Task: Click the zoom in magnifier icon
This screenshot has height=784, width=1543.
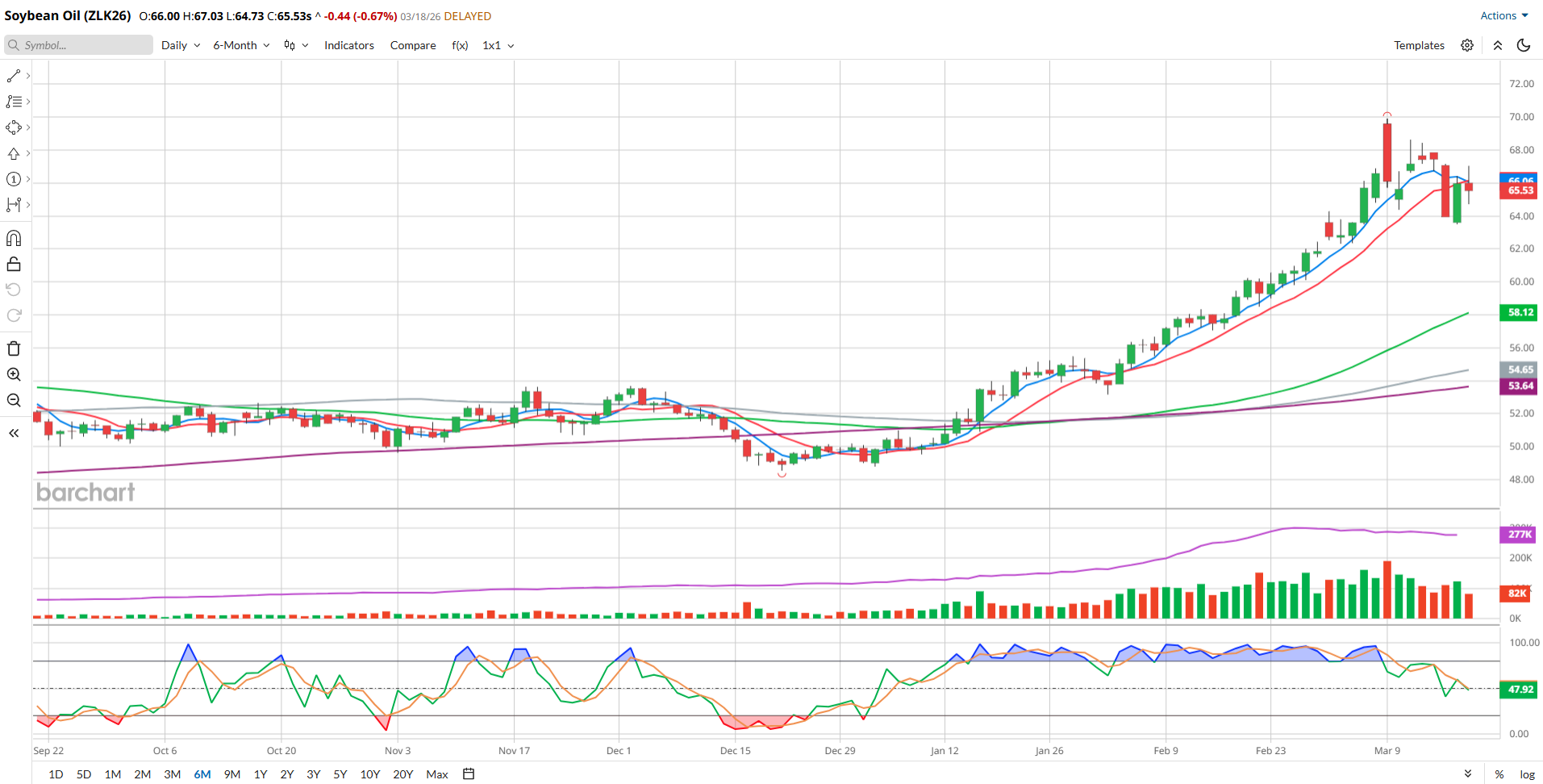Action: coord(14,374)
